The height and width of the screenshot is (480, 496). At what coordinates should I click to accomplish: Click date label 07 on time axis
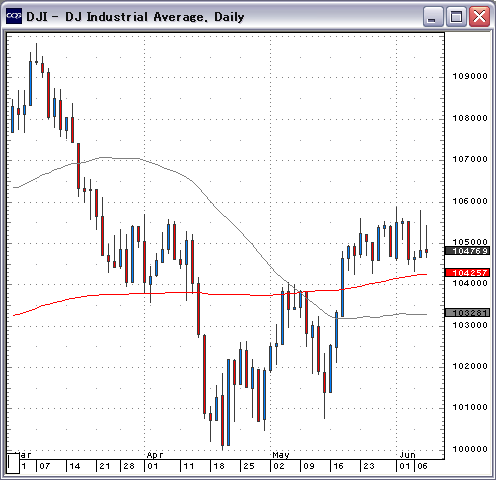[45, 466]
